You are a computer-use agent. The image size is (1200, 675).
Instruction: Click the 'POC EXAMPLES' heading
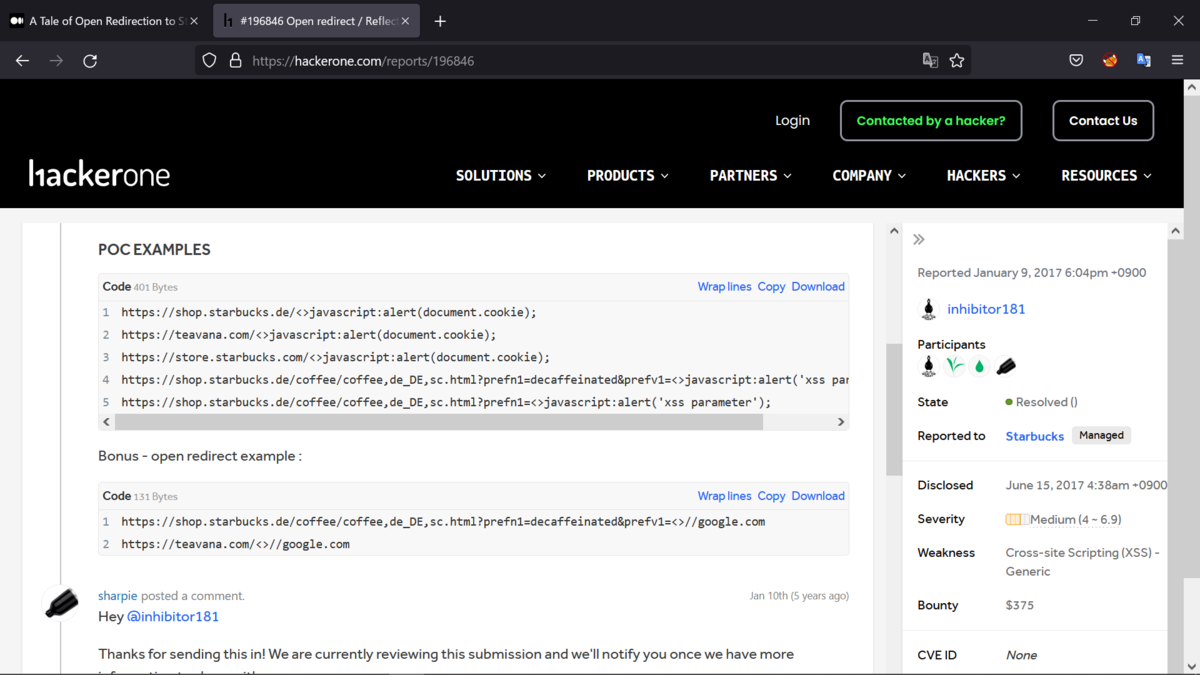pos(154,250)
